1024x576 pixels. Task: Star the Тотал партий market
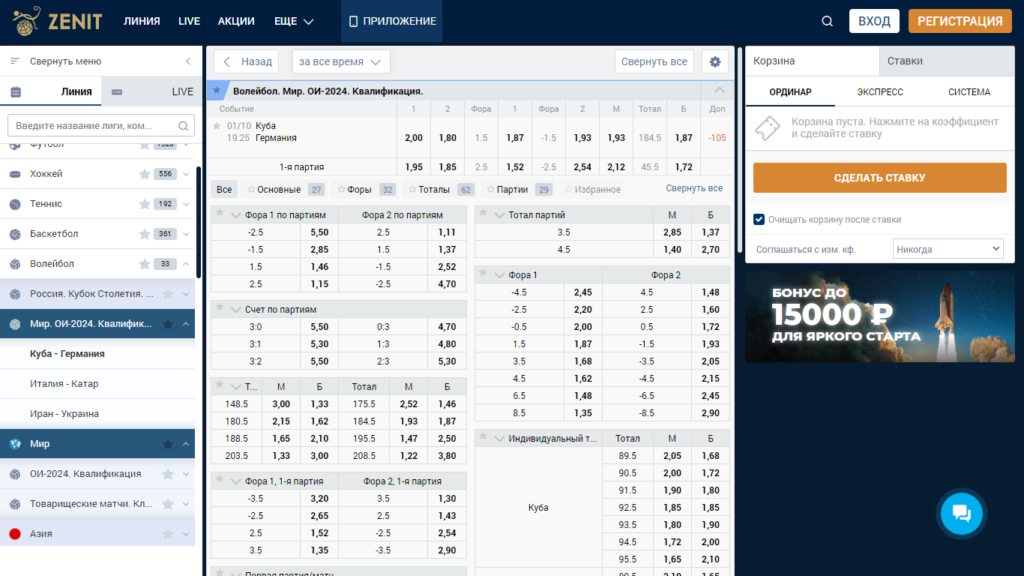[x=483, y=213]
